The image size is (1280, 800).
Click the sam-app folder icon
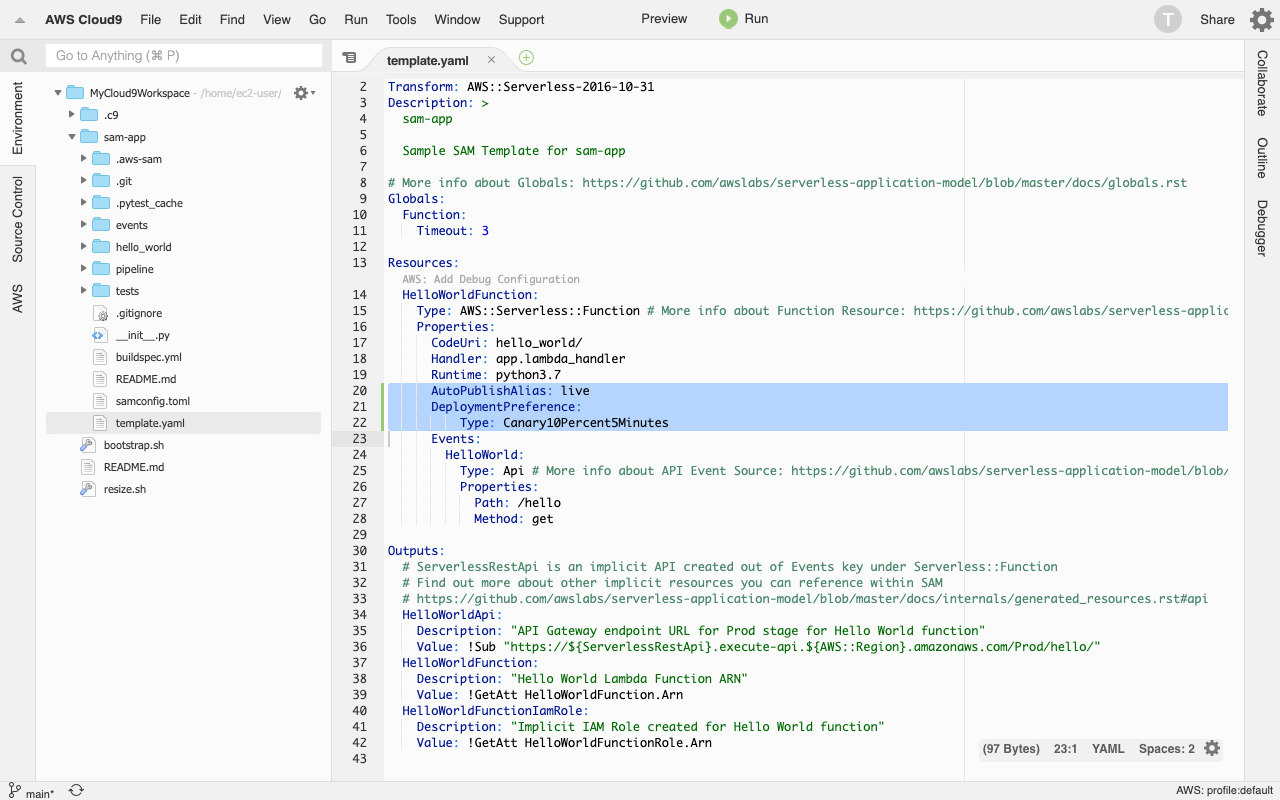(x=88, y=137)
